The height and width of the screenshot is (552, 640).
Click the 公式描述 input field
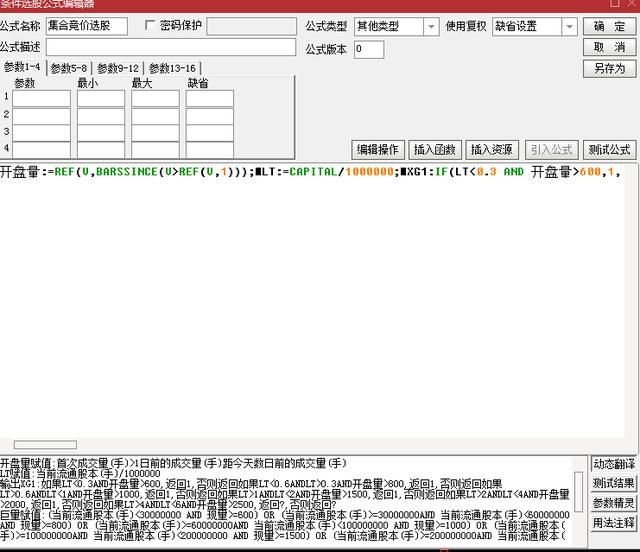(171, 47)
